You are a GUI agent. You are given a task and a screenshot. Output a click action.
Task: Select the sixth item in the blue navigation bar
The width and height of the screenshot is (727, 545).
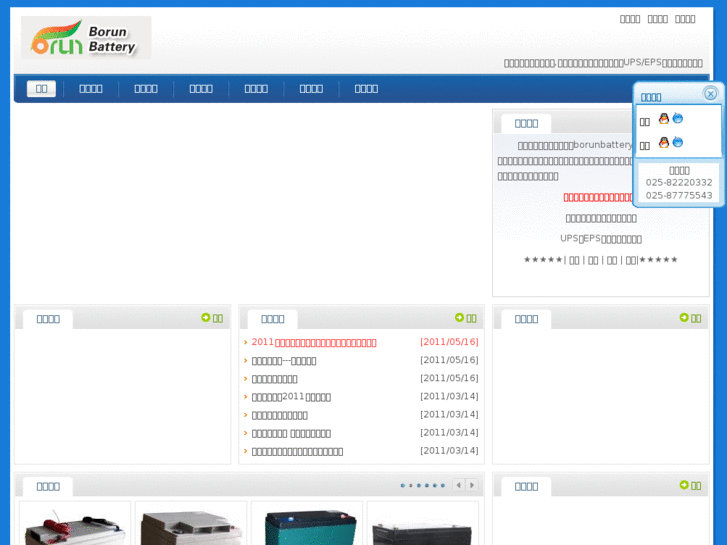pos(311,89)
